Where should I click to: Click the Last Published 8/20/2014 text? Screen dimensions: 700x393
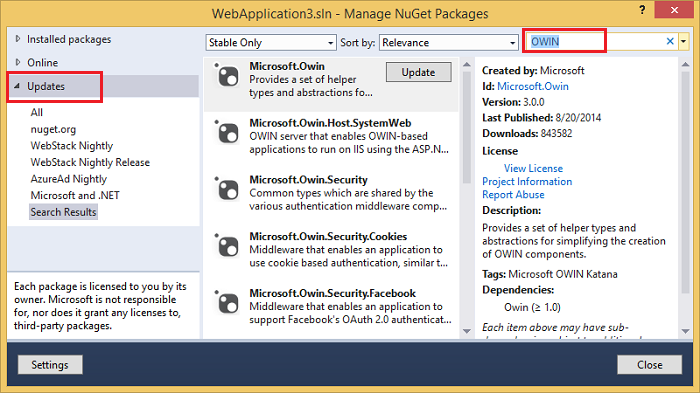[x=541, y=117]
